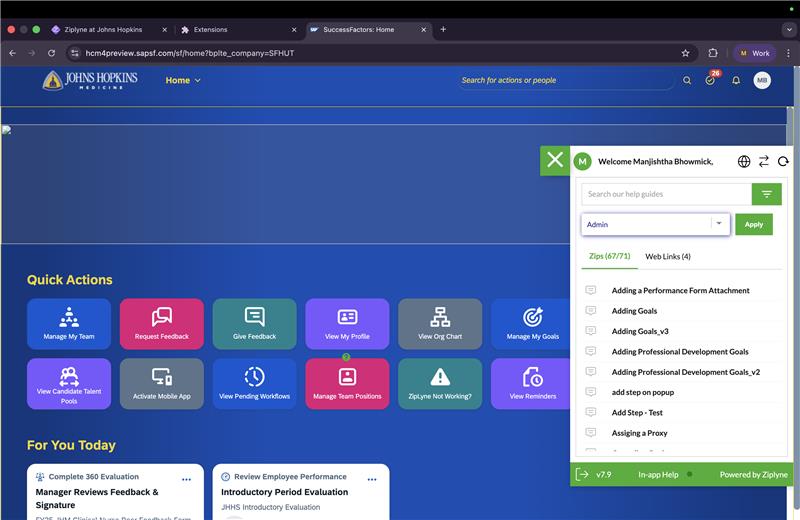Select the SuccessFactors: Home browser tab

[368, 30]
